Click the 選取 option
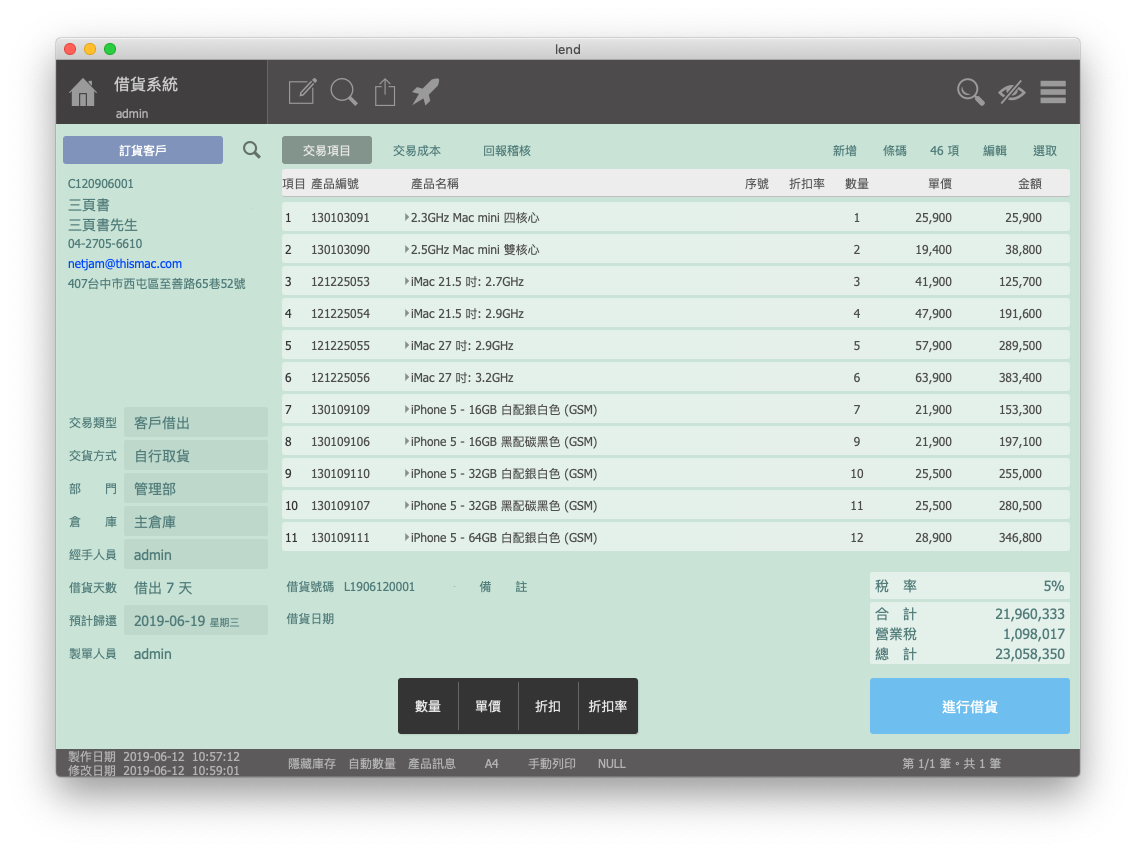Image resolution: width=1136 pixels, height=851 pixels. click(1044, 151)
